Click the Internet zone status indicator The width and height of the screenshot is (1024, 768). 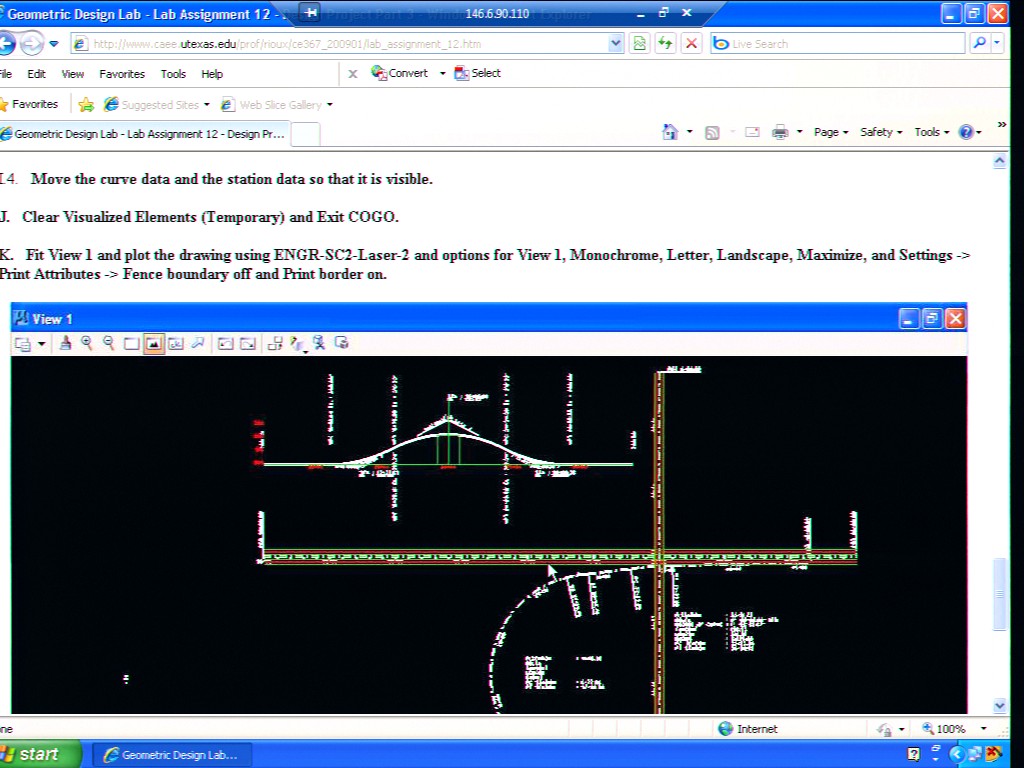point(747,729)
